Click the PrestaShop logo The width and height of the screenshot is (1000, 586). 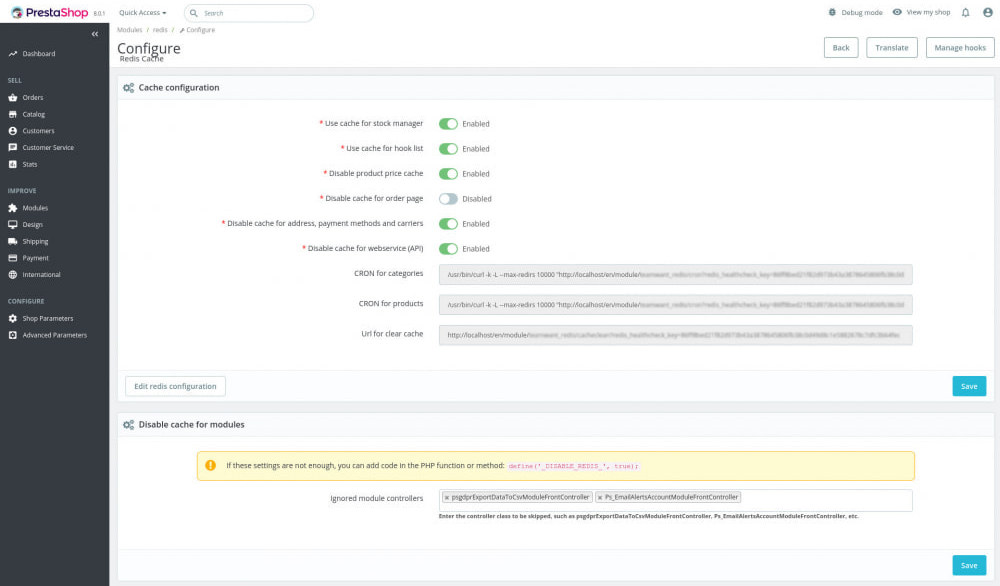click(50, 12)
